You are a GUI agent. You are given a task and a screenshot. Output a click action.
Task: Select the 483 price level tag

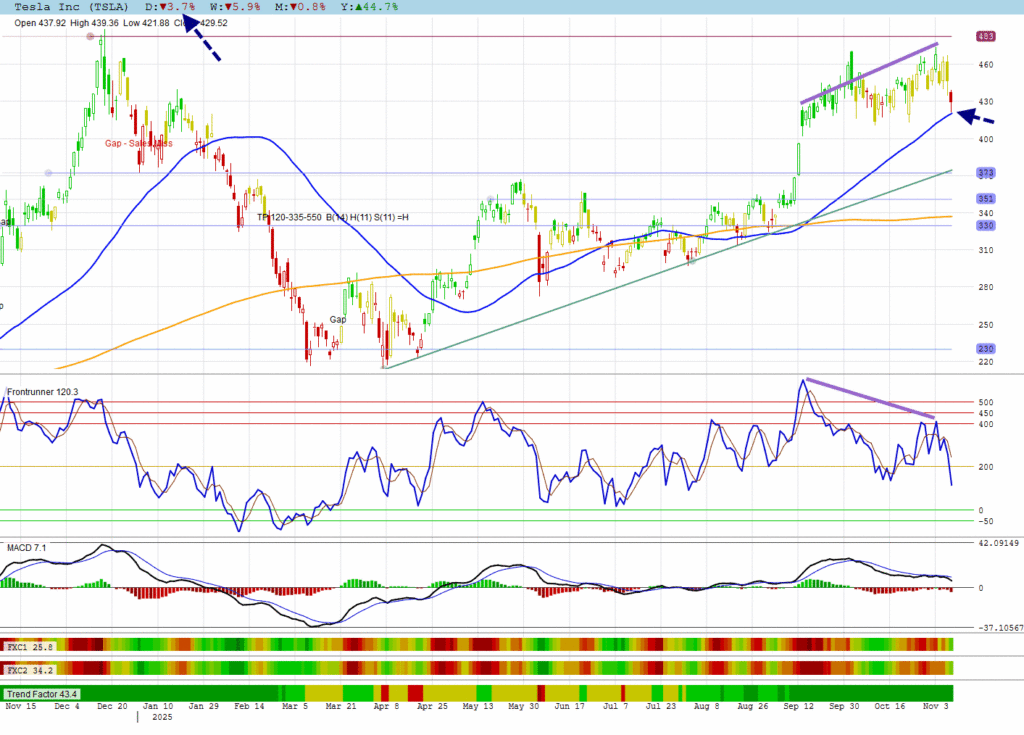[x=985, y=36]
